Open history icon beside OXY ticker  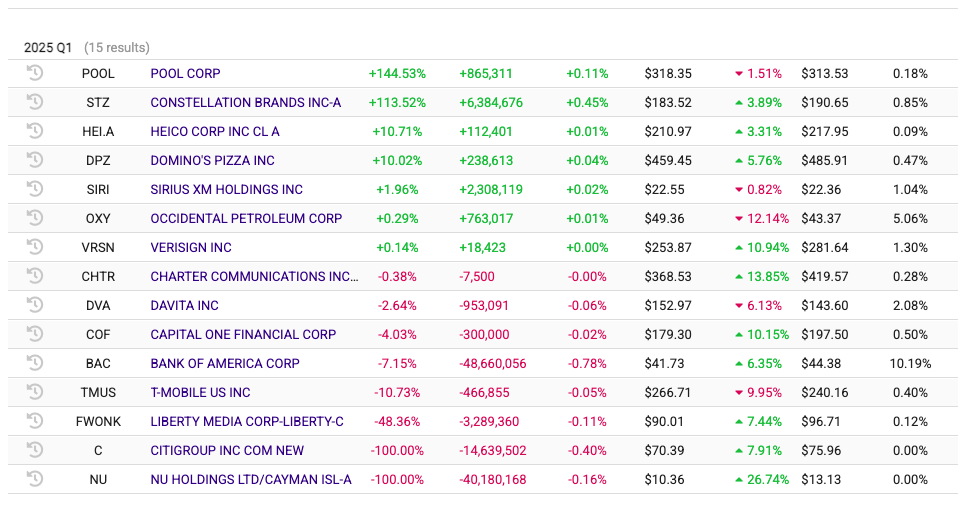[35, 218]
